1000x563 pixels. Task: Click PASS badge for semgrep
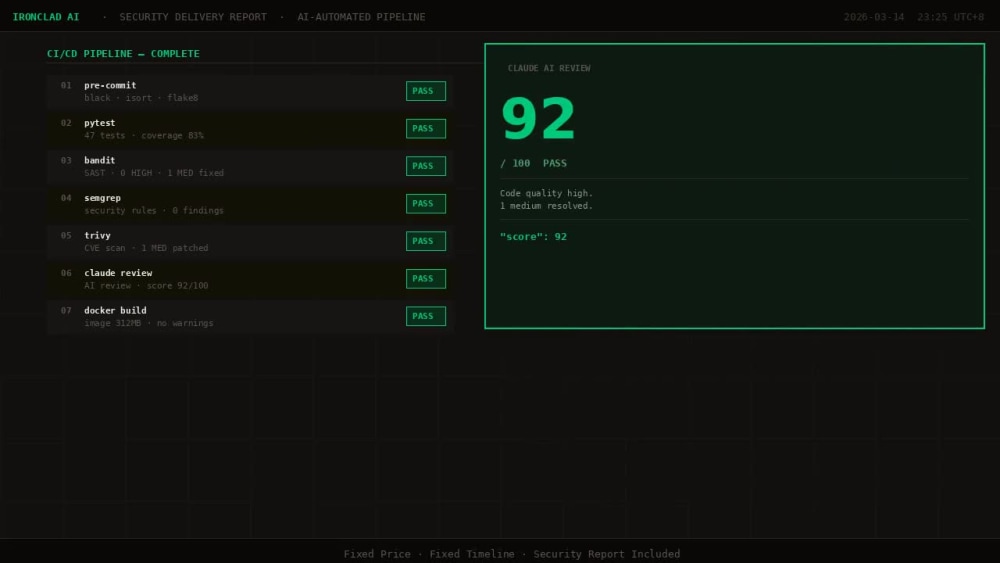(x=425, y=204)
